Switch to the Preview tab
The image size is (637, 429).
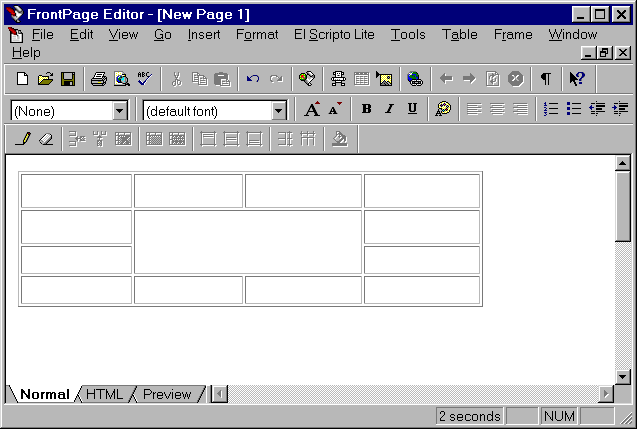point(166,394)
